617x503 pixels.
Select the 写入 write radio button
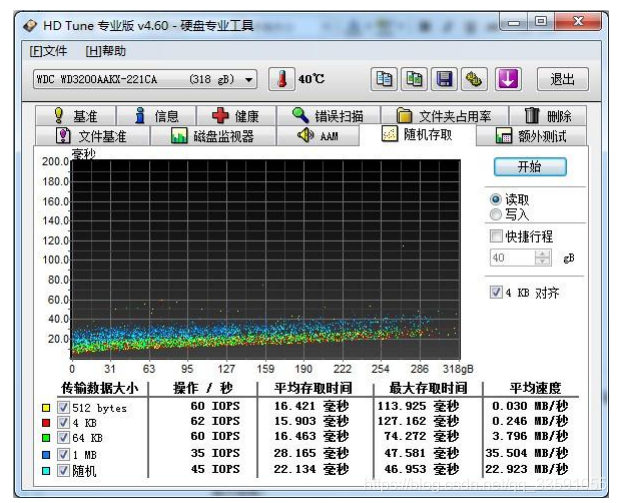click(496, 215)
